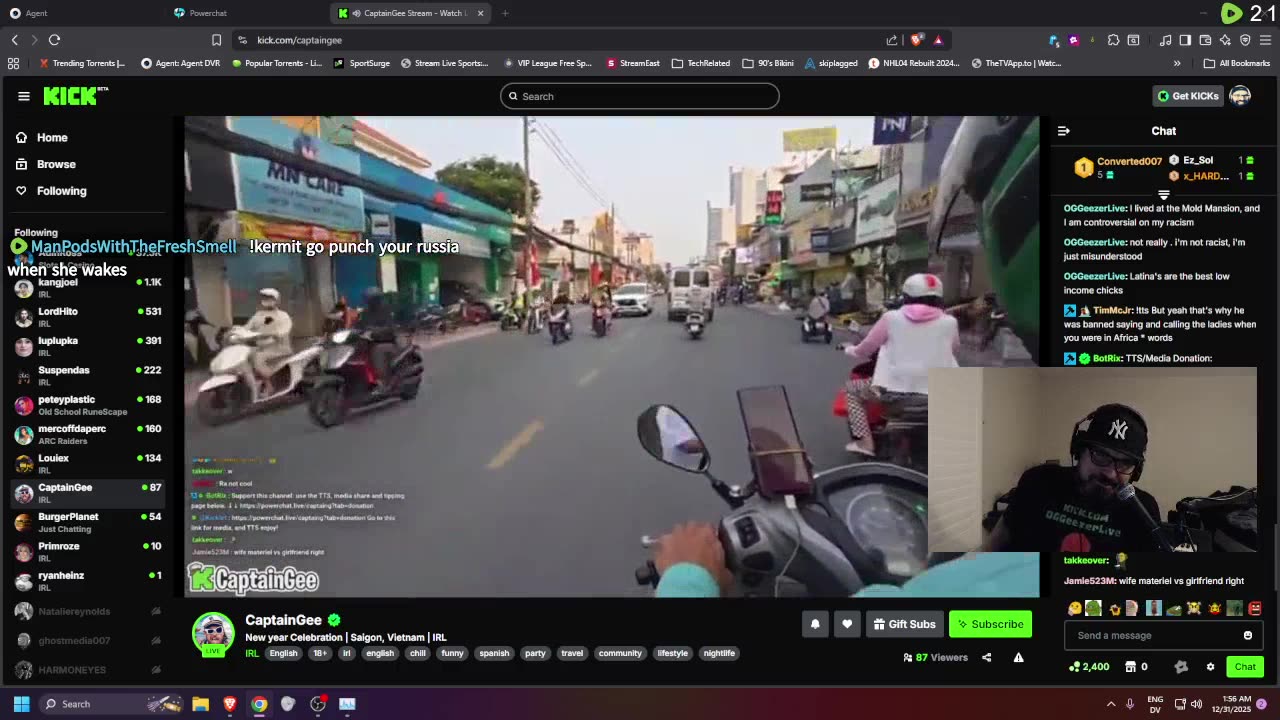Open All Bookmarks folder

tap(1237, 63)
